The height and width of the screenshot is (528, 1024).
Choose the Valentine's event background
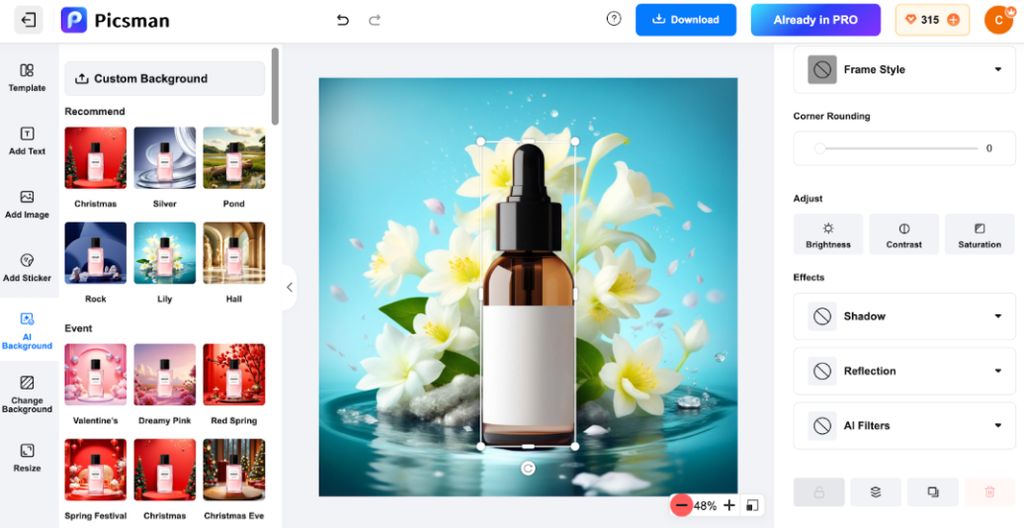(95, 374)
